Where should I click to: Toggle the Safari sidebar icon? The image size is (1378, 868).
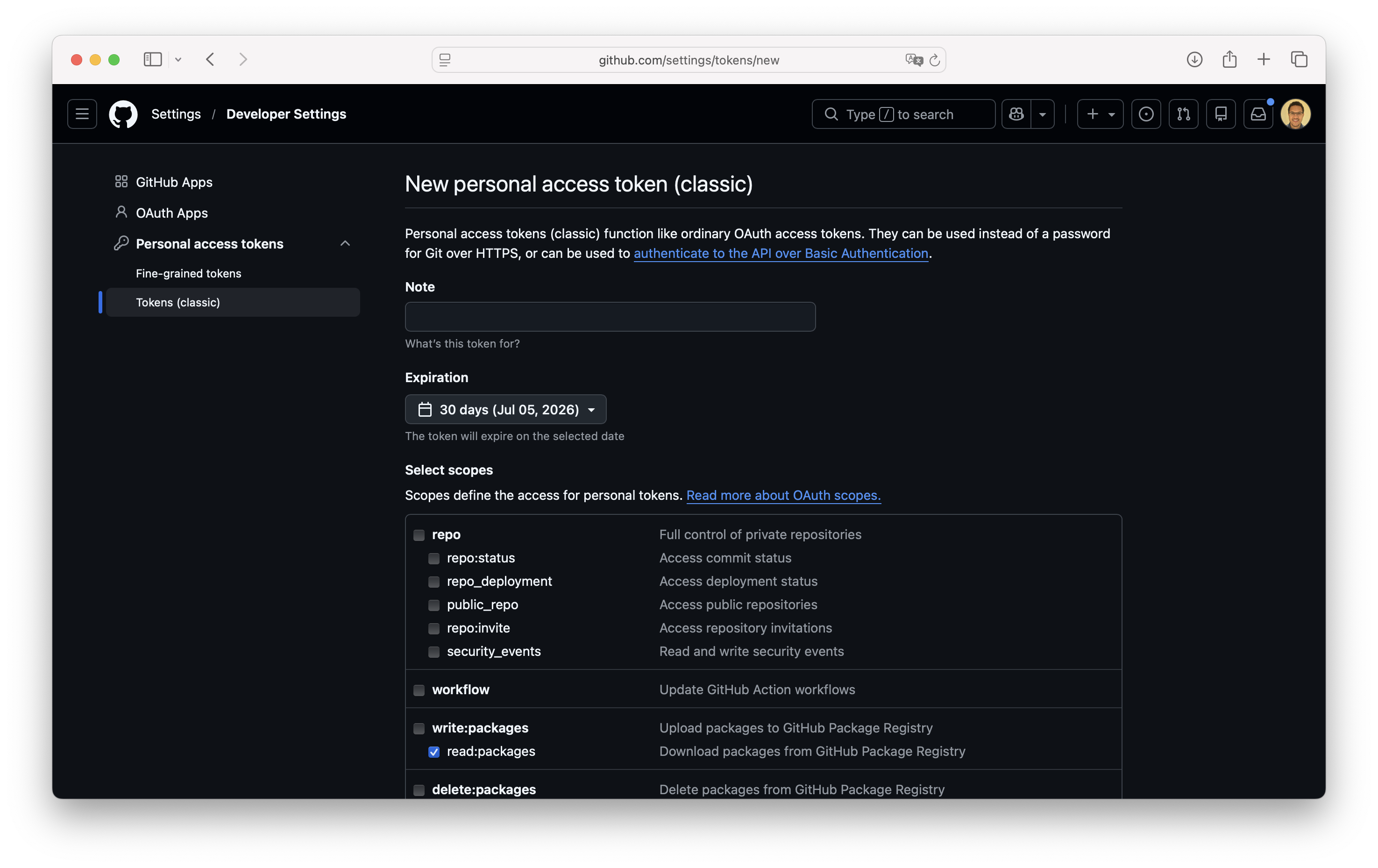(152, 59)
